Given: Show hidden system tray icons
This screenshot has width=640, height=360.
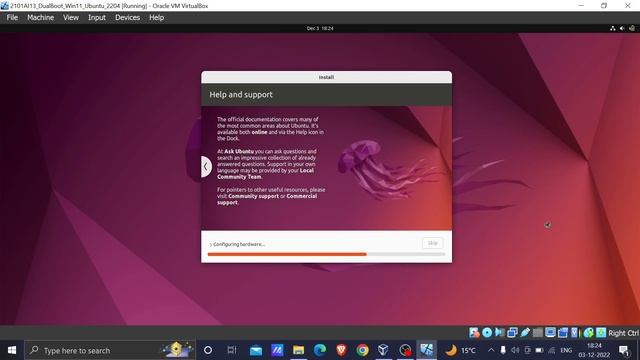Looking at the screenshot, I should pyautogui.click(x=491, y=350).
